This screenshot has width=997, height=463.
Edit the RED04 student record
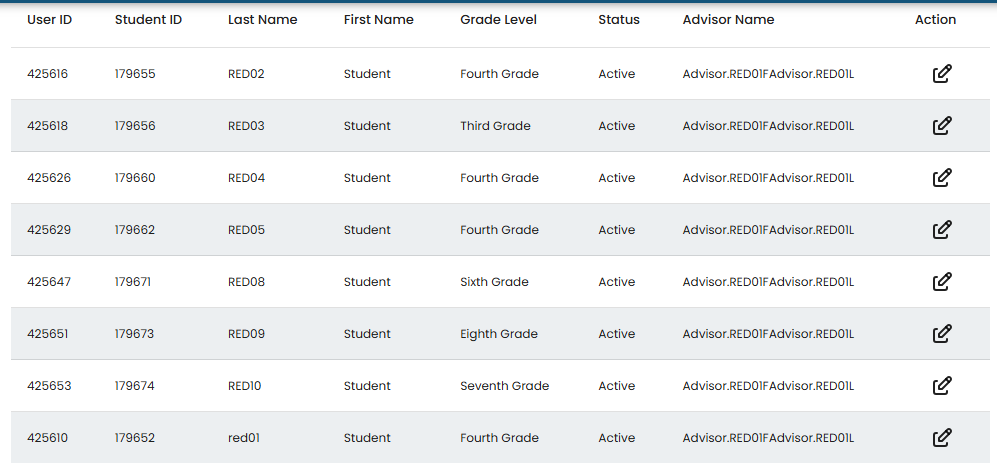click(x=941, y=178)
